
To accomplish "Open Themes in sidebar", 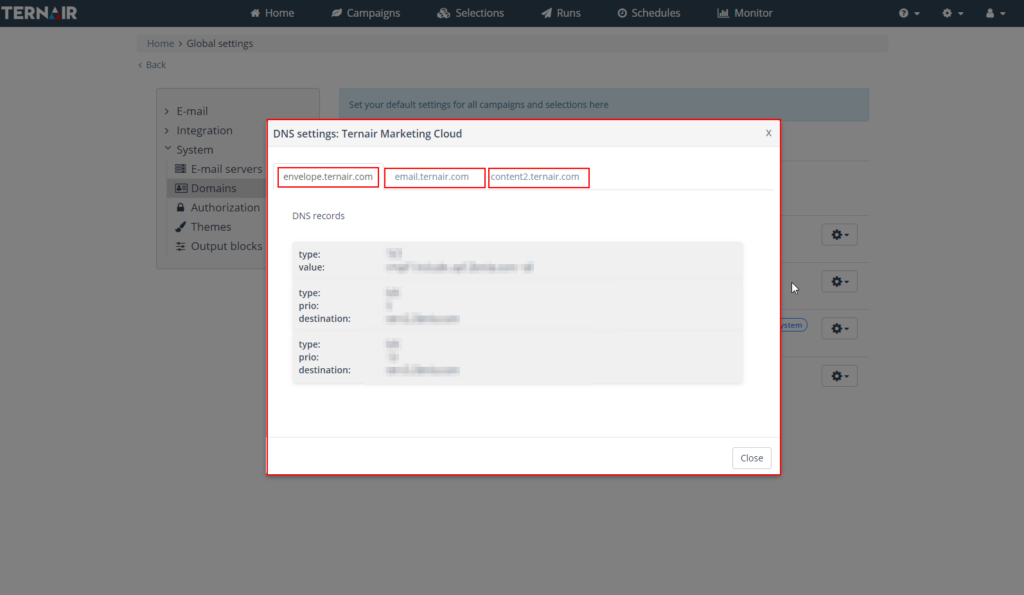I will point(203,227).
